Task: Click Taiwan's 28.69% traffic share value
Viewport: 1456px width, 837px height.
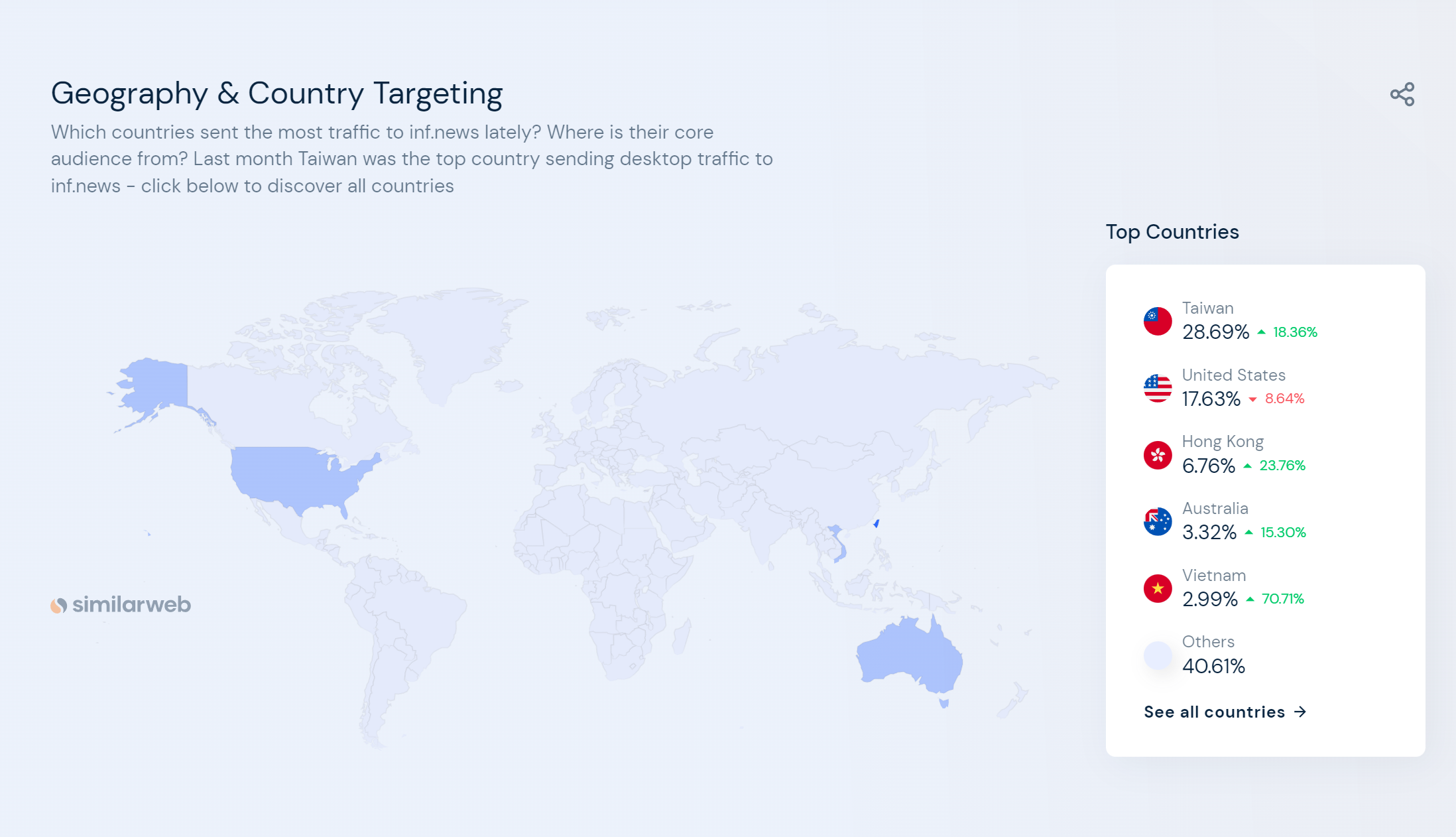Action: click(1215, 332)
